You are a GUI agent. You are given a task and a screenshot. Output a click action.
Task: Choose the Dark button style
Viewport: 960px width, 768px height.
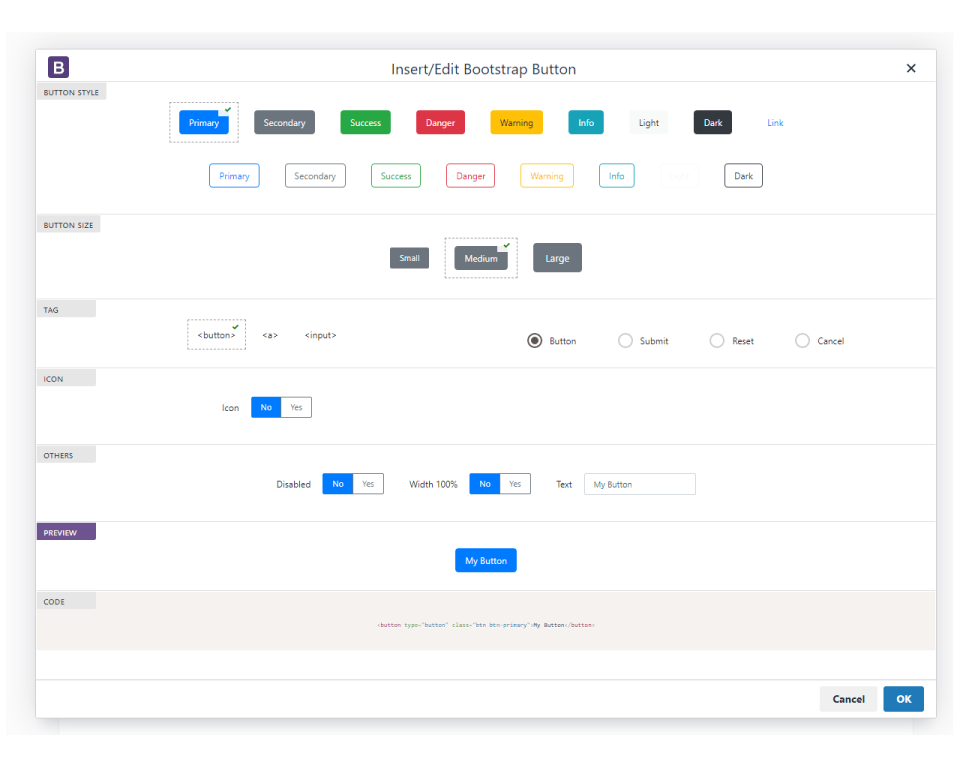click(x=712, y=122)
